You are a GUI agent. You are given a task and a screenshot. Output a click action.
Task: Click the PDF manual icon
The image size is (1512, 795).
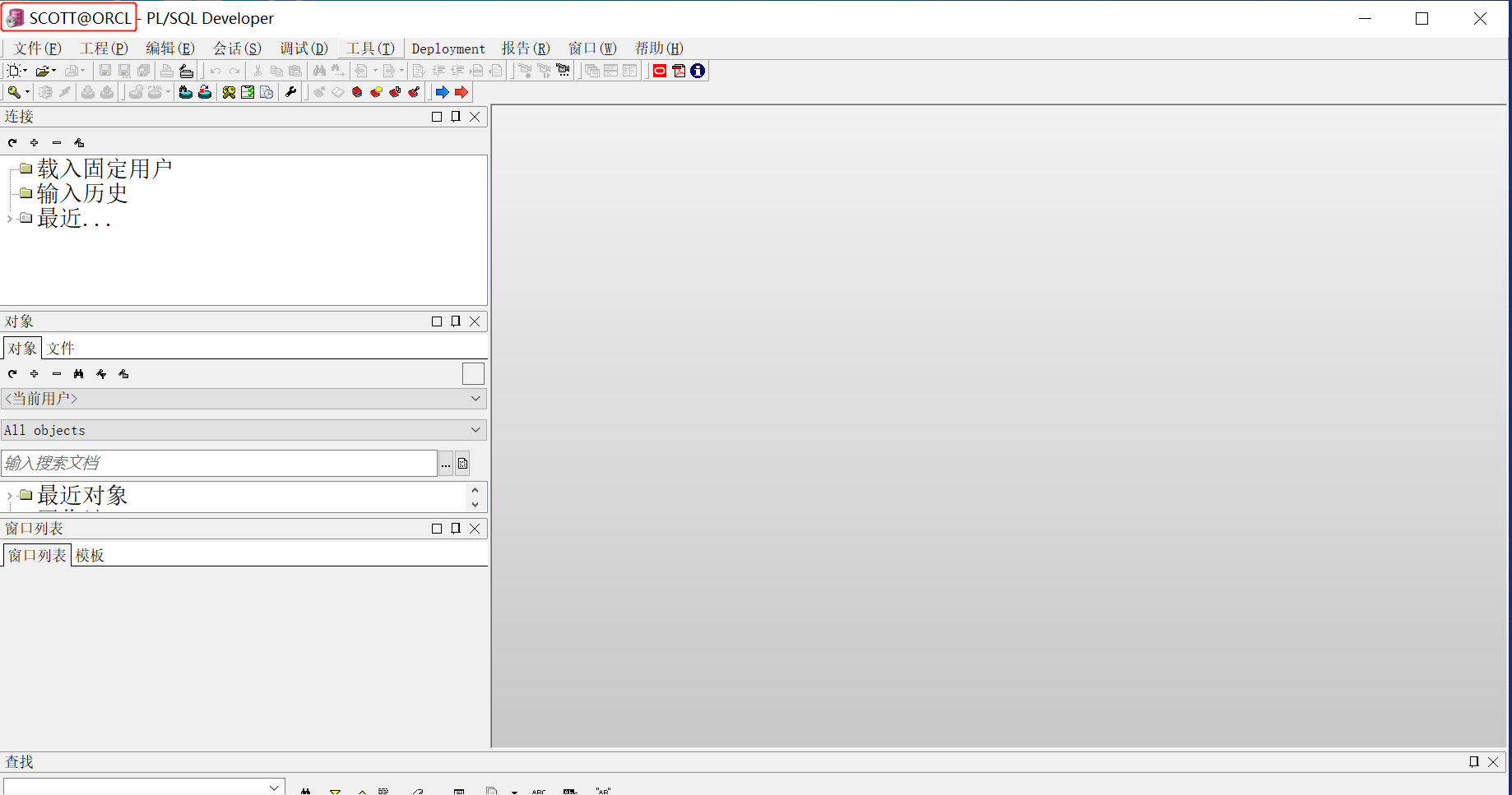679,71
